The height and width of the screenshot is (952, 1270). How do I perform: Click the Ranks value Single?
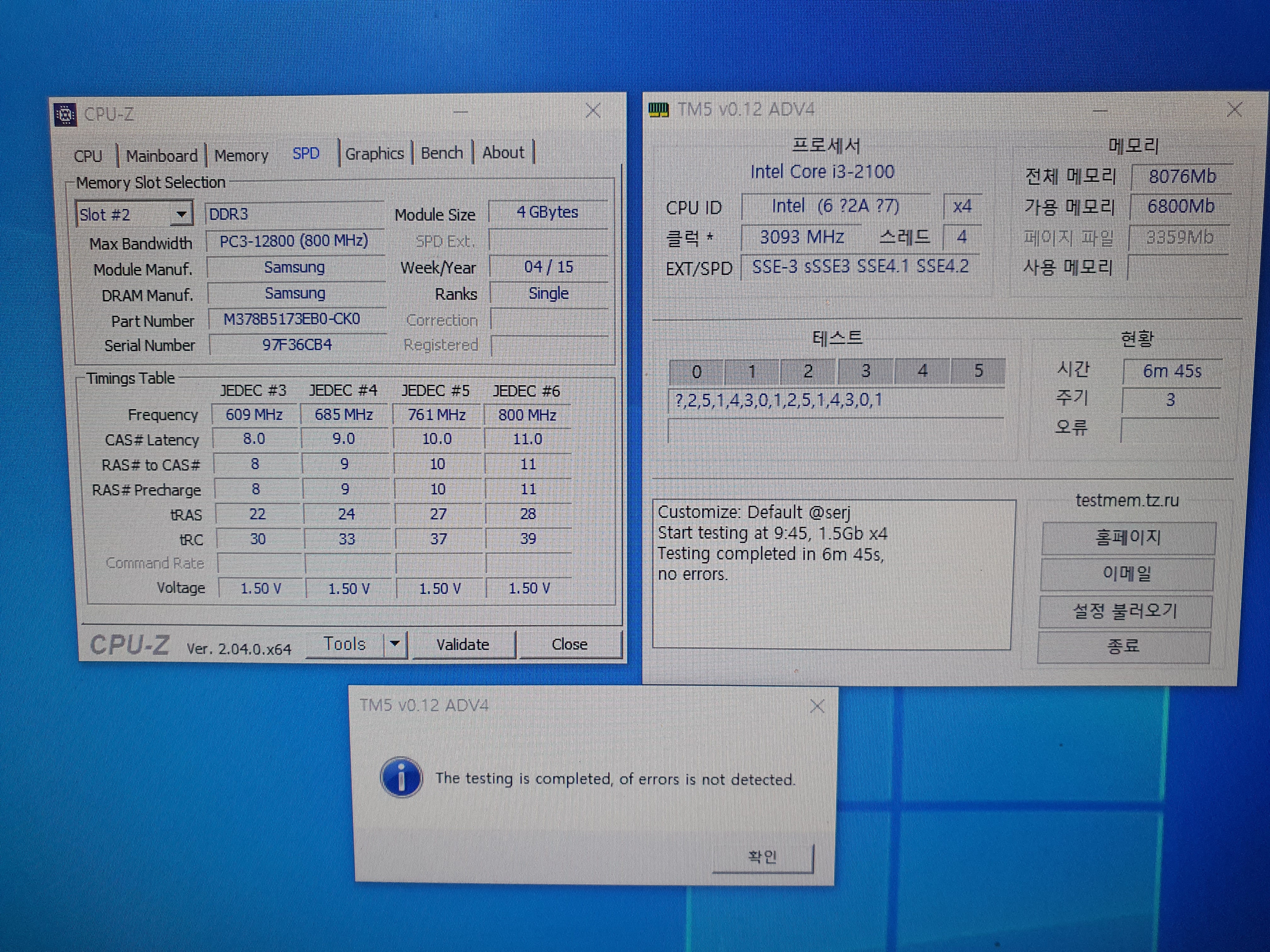(549, 293)
